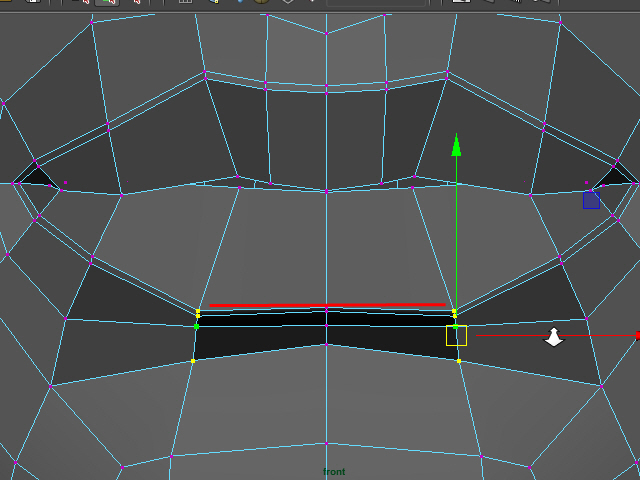This screenshot has width=640, height=480.
Task: Select the yellow vertex at mouth's lower-right corner
Action: (459, 361)
